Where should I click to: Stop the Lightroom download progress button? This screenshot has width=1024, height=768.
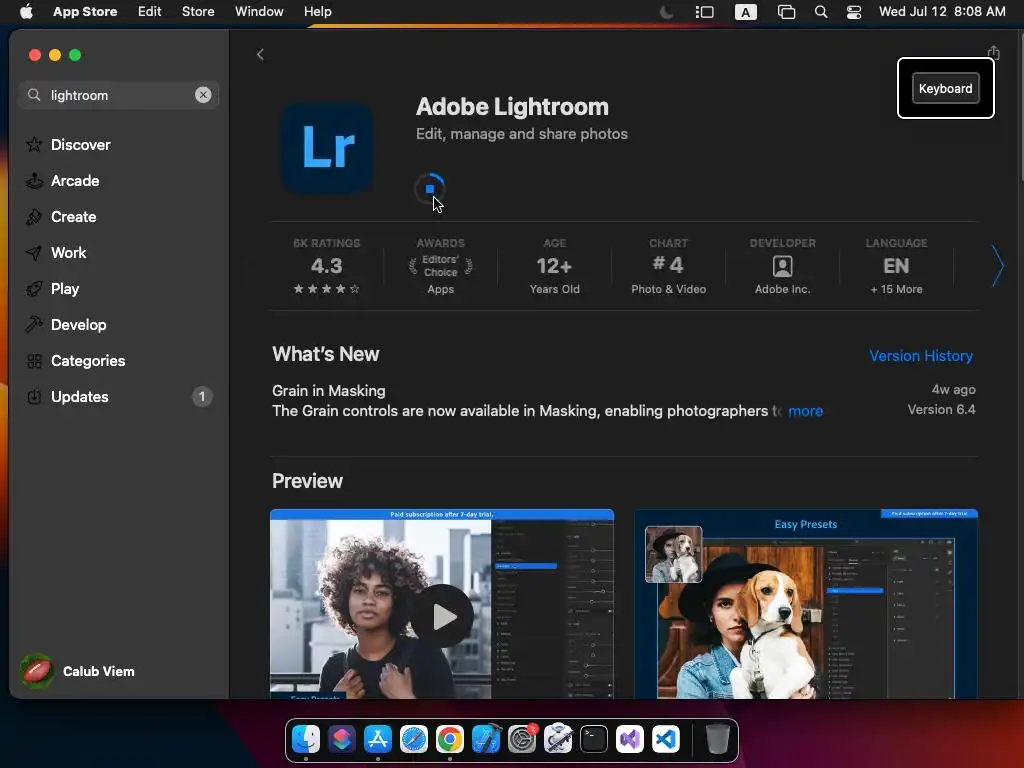point(430,189)
